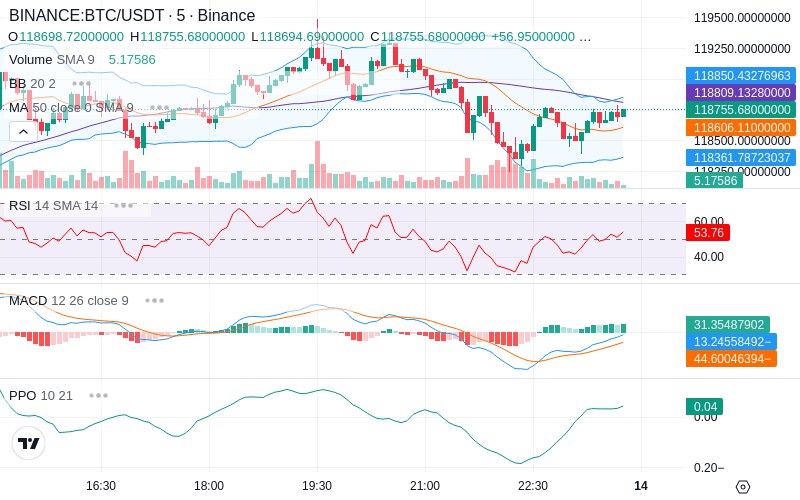Click the upper Bollinger band label 118850.43
The width and height of the screenshot is (800, 500).
741,76
